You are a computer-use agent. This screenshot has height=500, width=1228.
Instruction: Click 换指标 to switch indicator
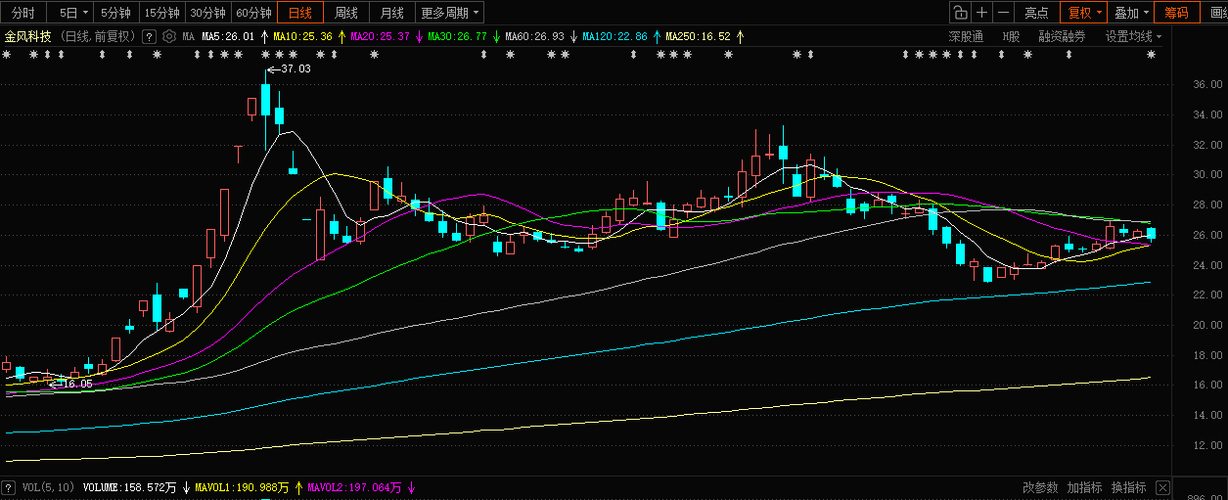[1128, 488]
